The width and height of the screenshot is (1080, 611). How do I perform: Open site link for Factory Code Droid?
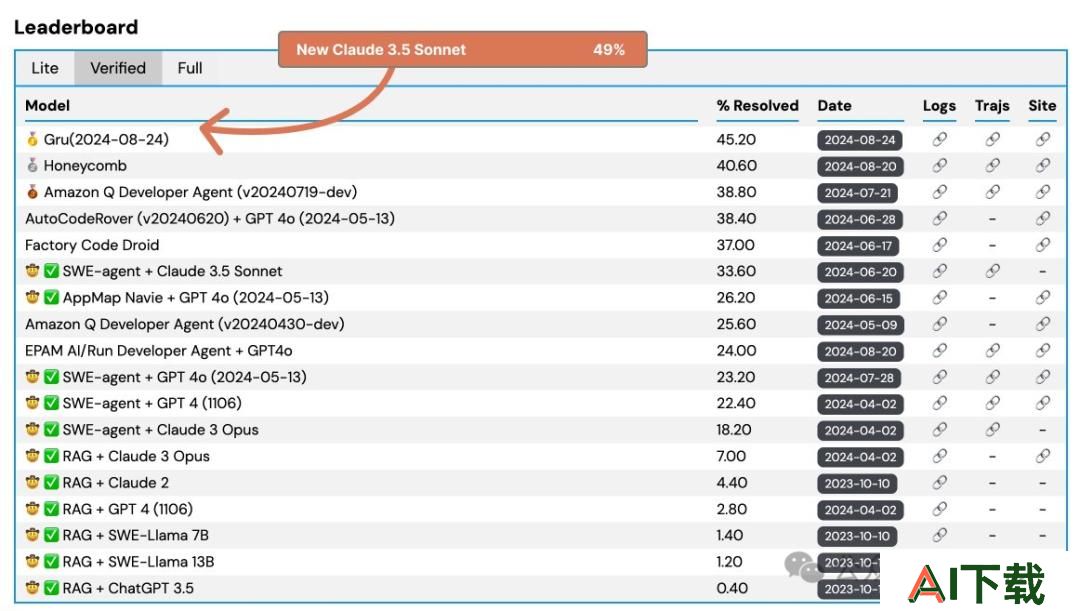[x=1043, y=245]
